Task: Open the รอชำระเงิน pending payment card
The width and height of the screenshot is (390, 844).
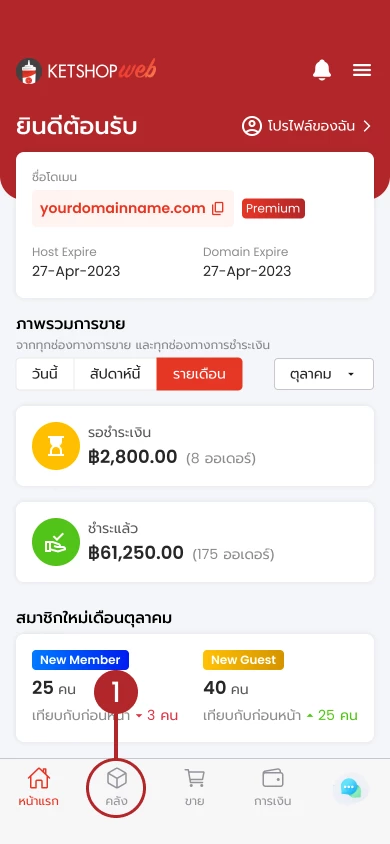Action: point(195,446)
